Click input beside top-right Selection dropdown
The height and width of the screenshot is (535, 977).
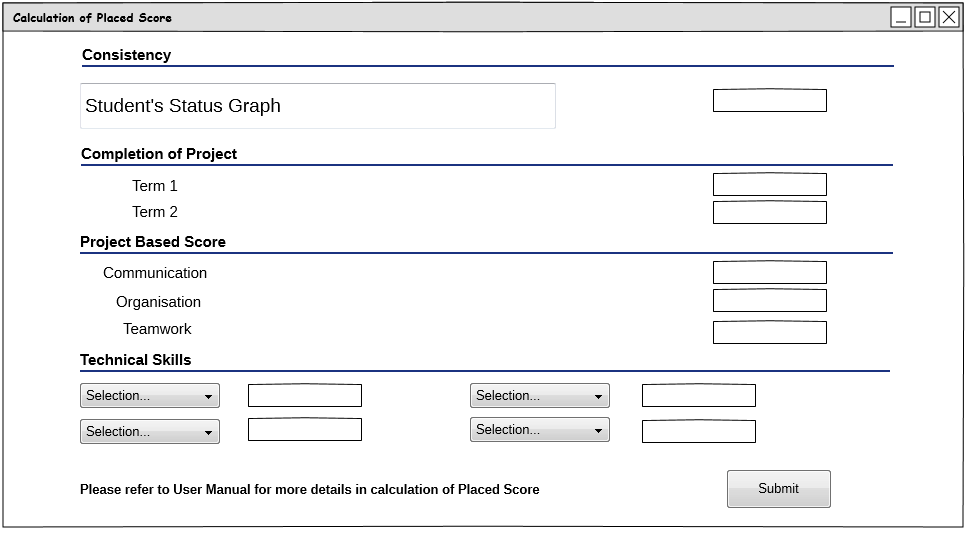(x=698, y=395)
